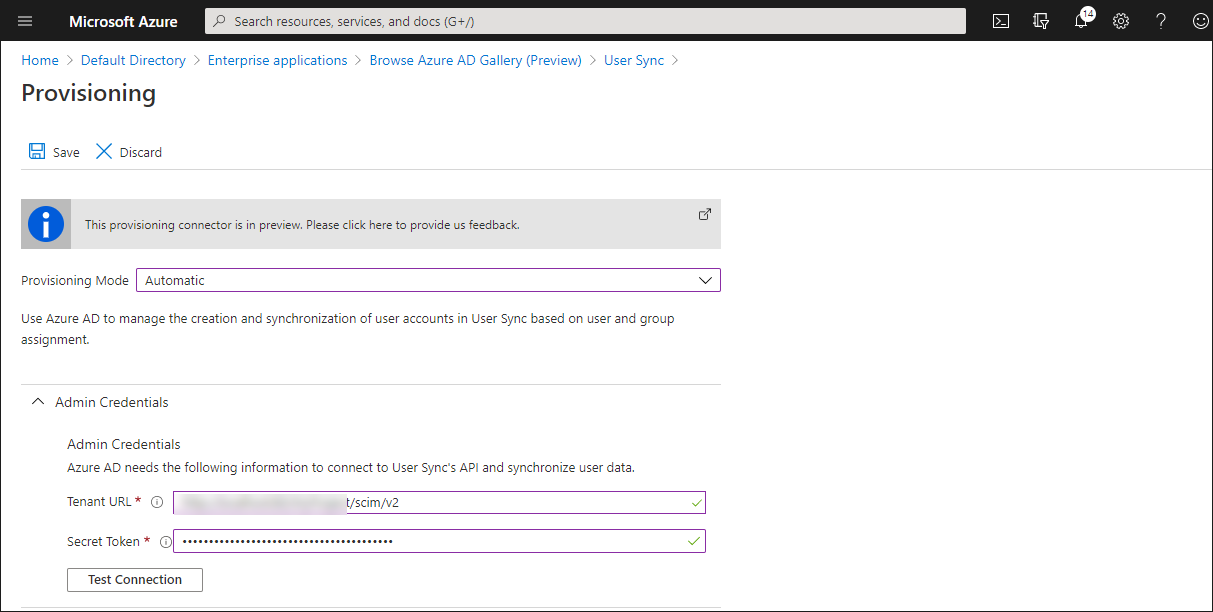Launch Cloud Shell from the top bar
This screenshot has width=1213, height=612.
[1000, 21]
